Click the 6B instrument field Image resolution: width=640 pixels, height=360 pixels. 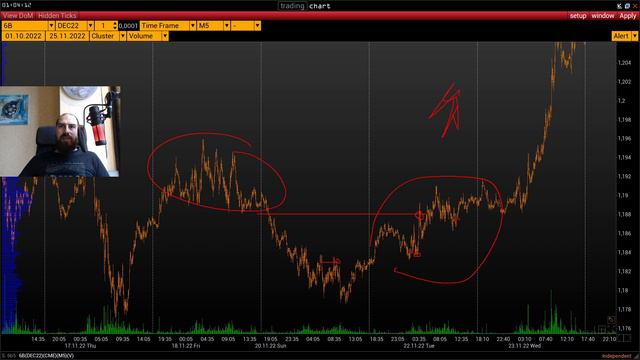[x=25, y=26]
